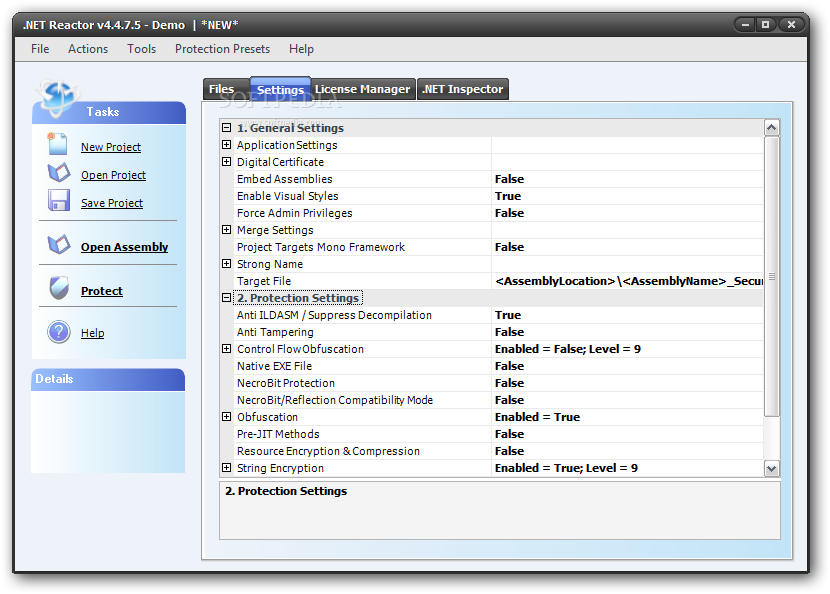830x594 pixels.
Task: Click the .NET Reactor logo above Tasks
Action: coord(57,97)
